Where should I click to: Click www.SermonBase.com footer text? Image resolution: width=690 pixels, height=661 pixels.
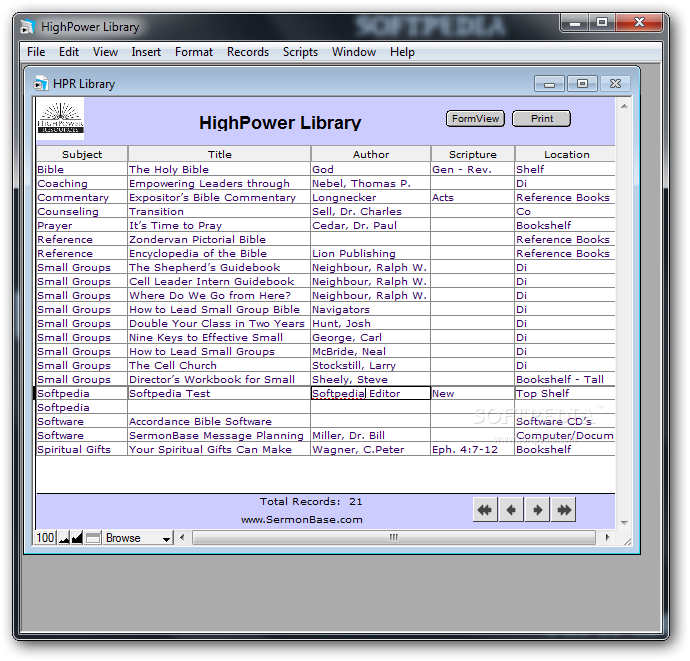point(302,520)
